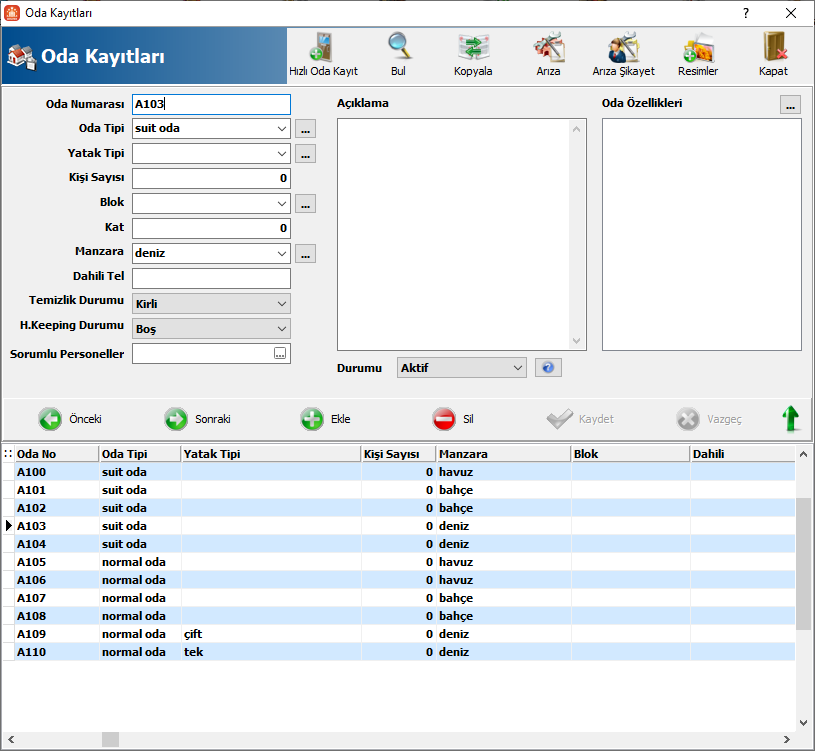Click the Oda Özellikleri ellipsis button
Viewport: 815px width, 751px height.
click(790, 104)
